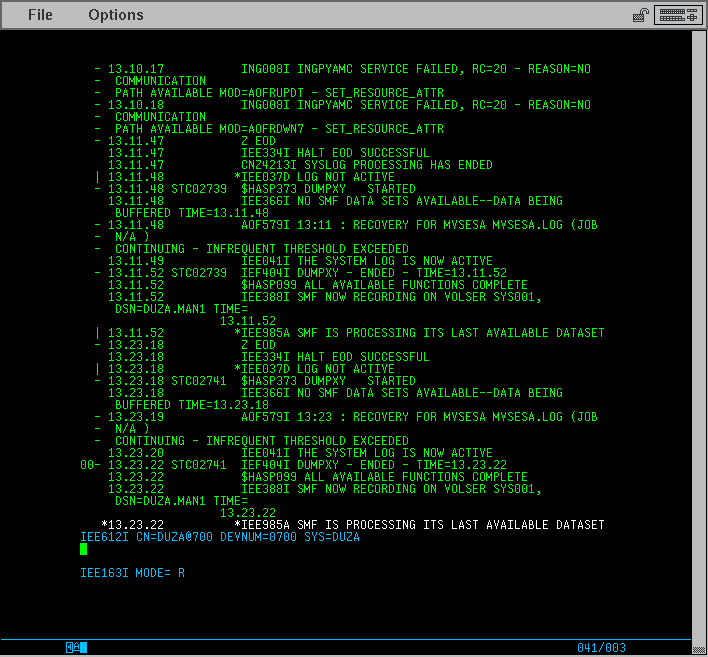Open the File menu
The image size is (708, 657).
(x=40, y=15)
